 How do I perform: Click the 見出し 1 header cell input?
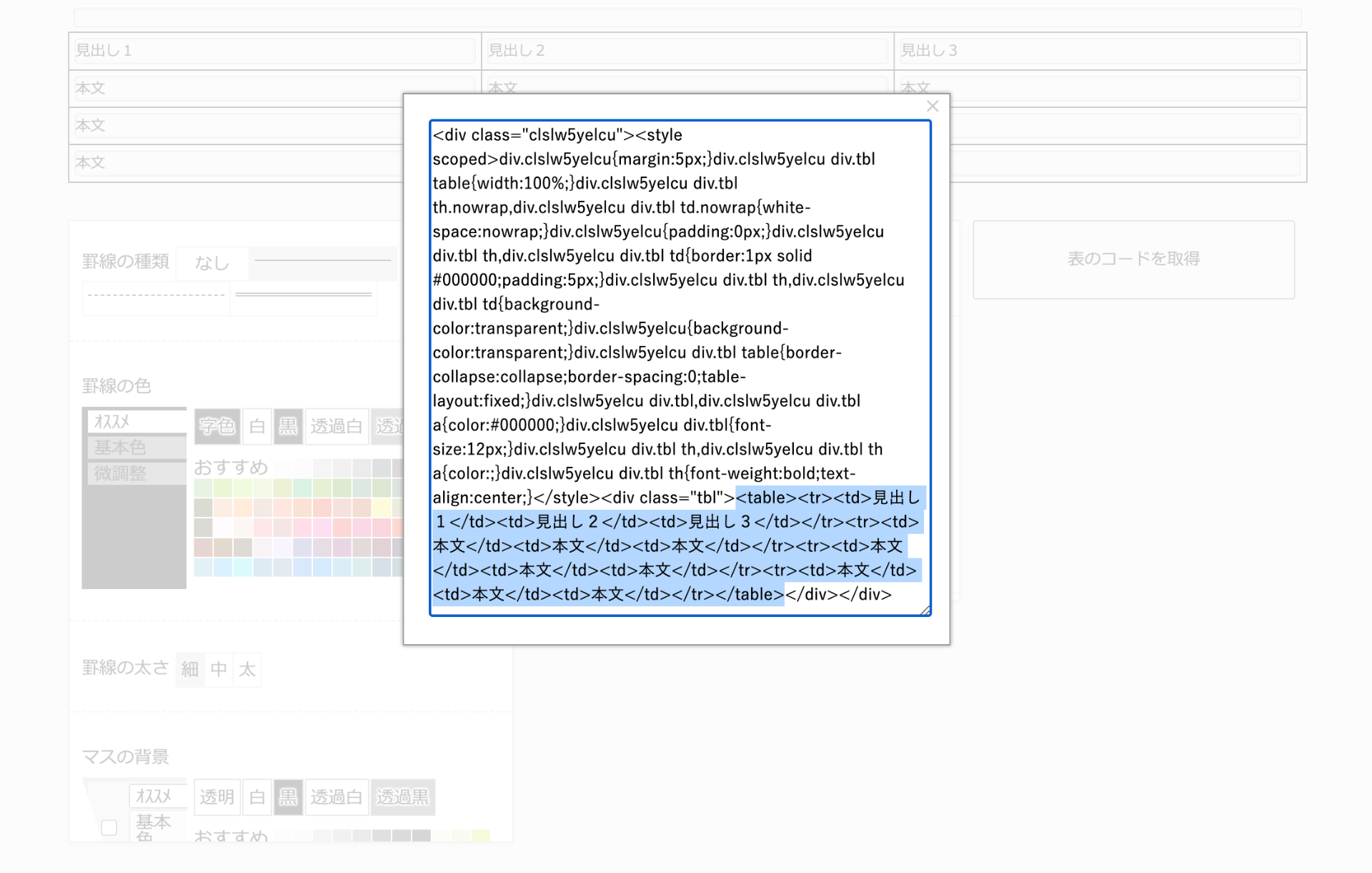[x=274, y=51]
